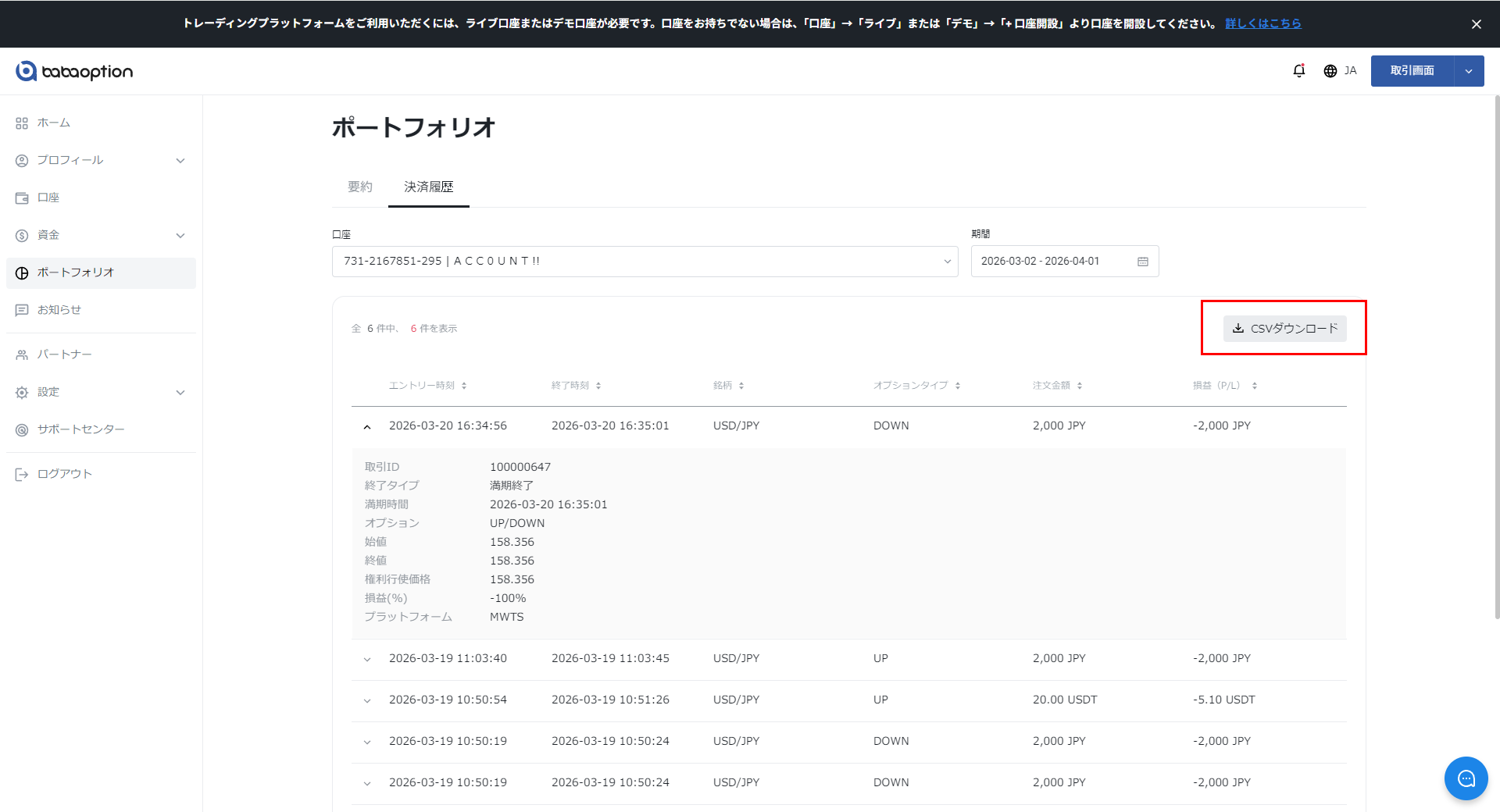1500x812 pixels.
Task: Toggle sort on 損益（P/L）column
Action: click(x=1254, y=385)
